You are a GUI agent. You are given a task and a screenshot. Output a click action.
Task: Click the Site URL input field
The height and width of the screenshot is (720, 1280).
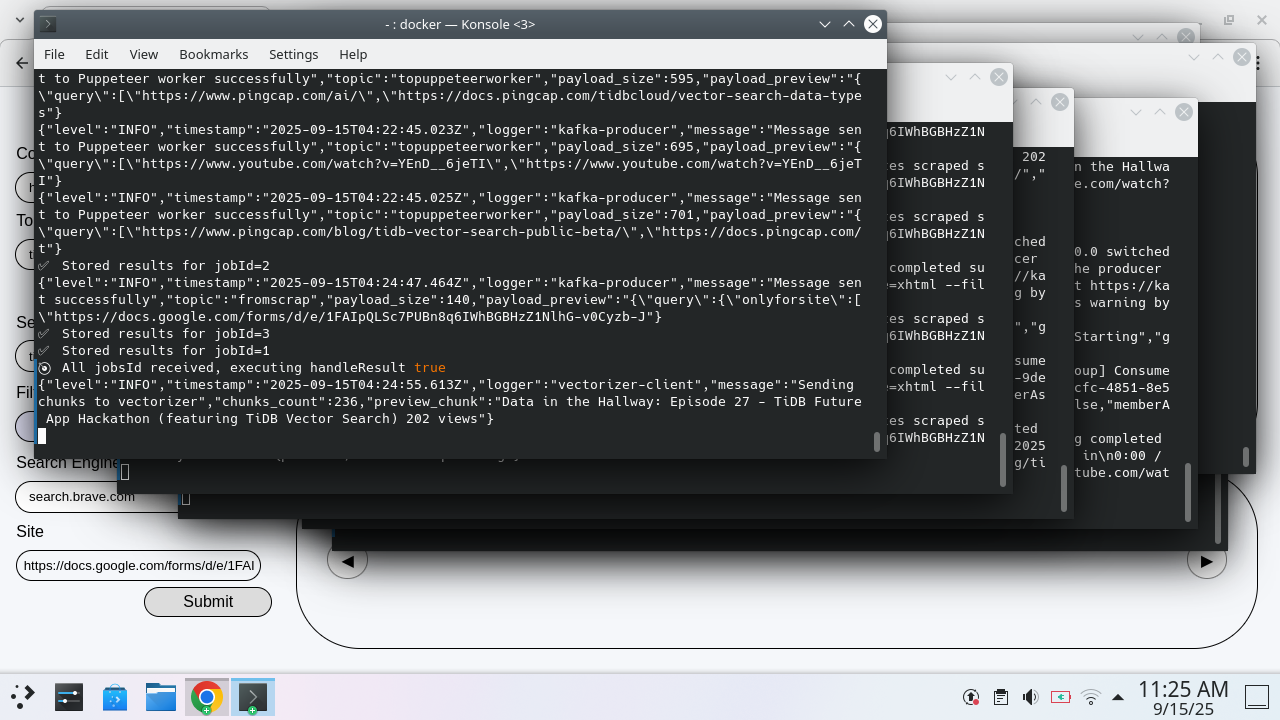[x=138, y=565]
